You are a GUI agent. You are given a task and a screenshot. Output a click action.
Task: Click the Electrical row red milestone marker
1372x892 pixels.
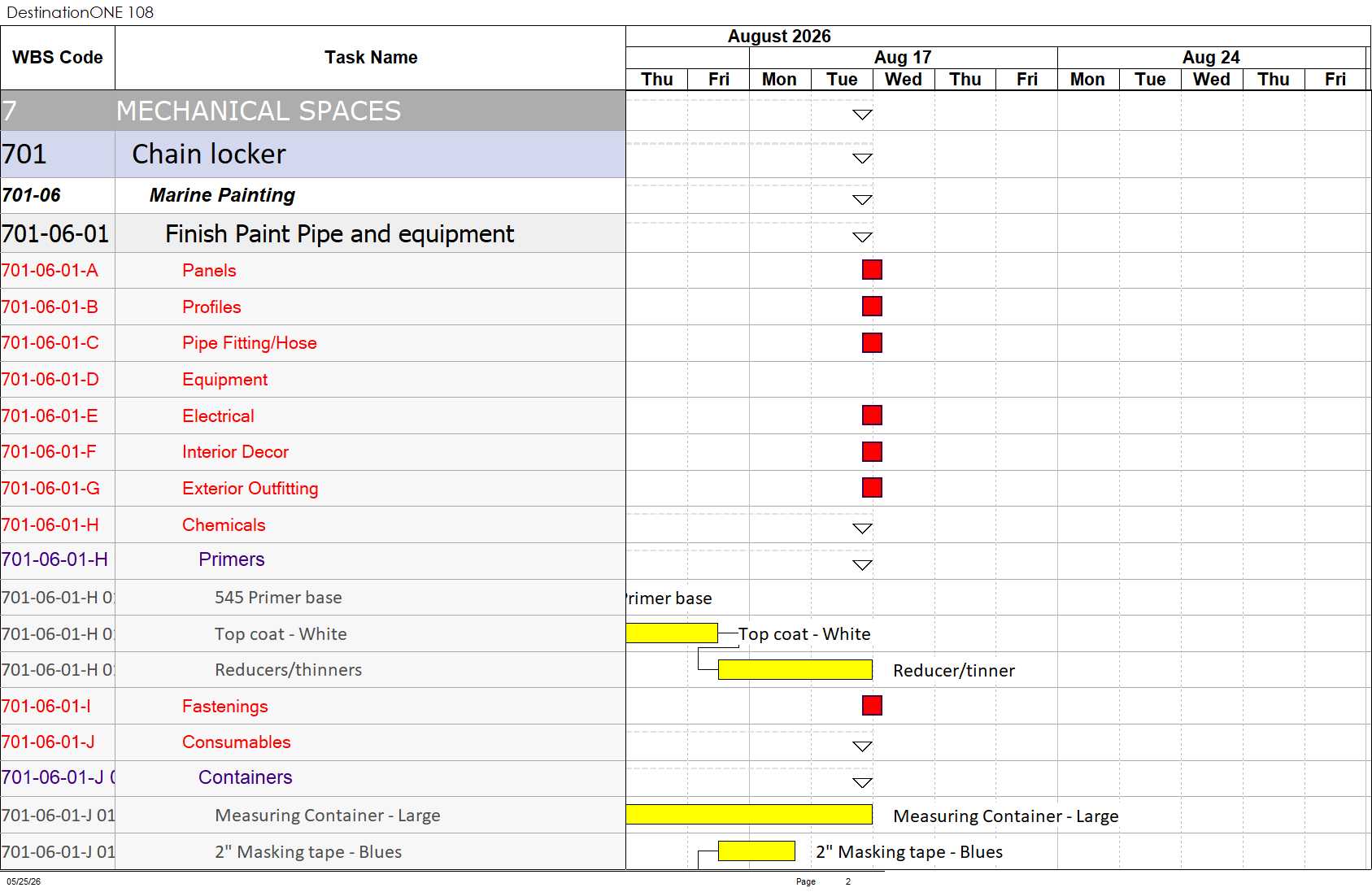(872, 416)
